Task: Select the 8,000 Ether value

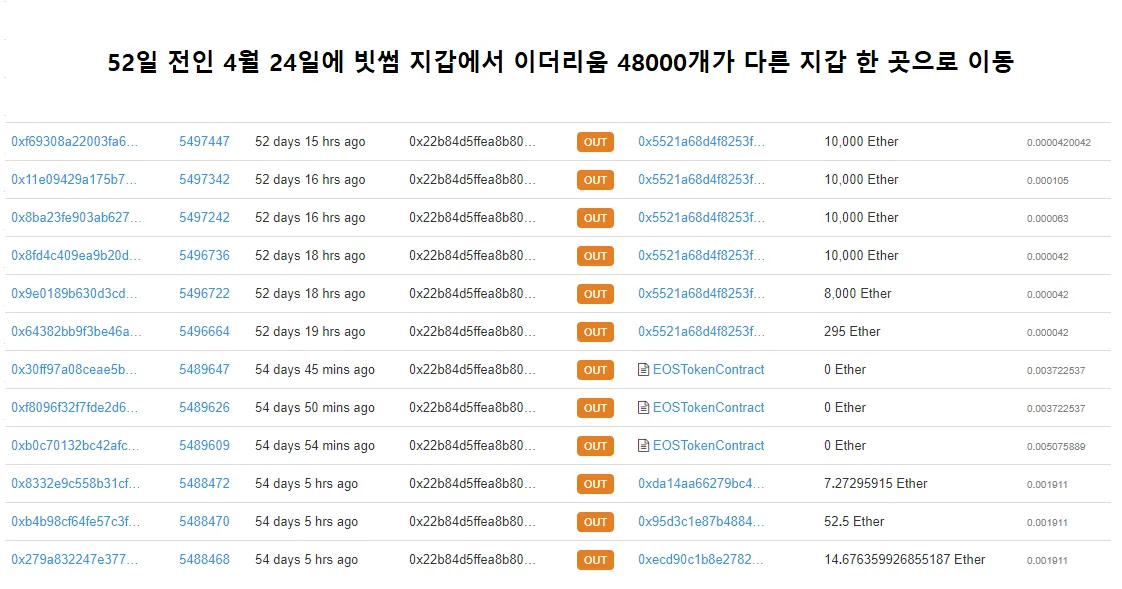Action: 857,293
